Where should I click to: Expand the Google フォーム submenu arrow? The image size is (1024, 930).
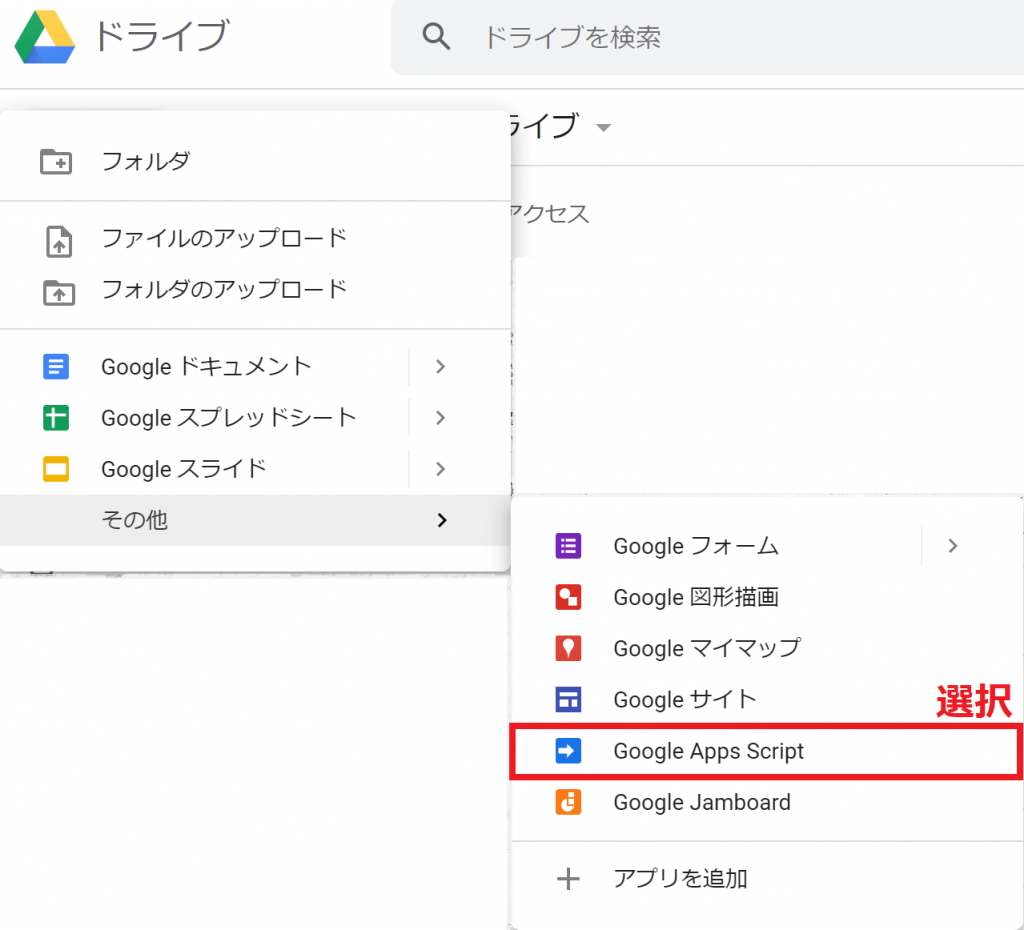click(952, 546)
